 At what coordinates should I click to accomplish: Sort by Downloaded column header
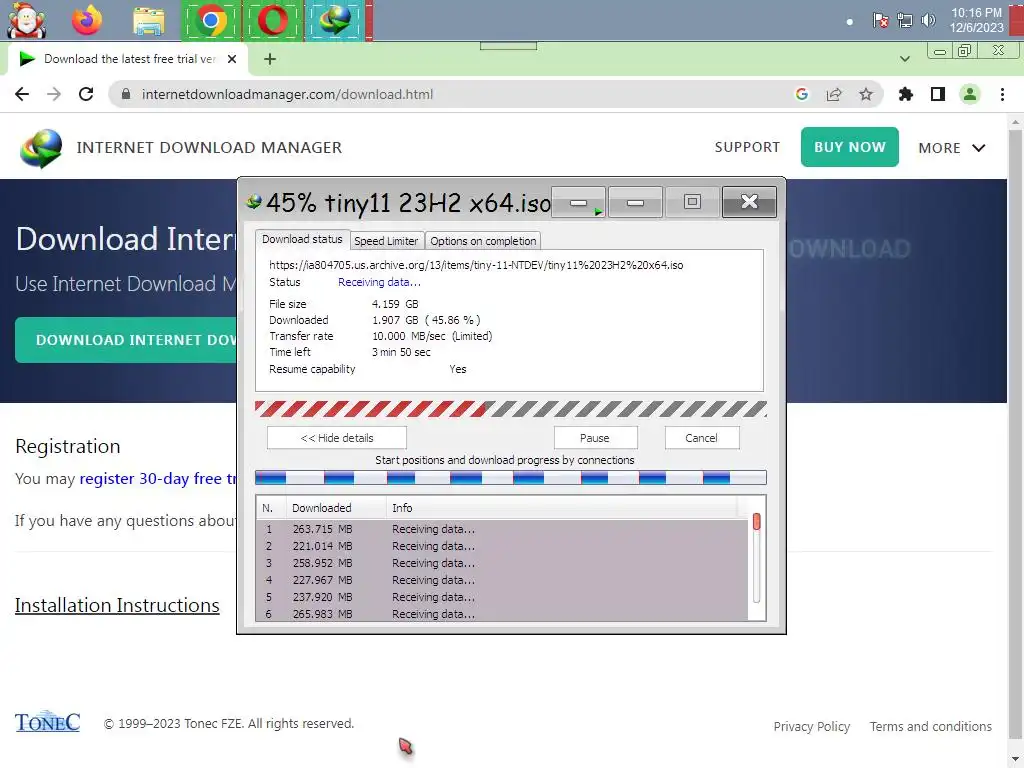[x=336, y=508]
